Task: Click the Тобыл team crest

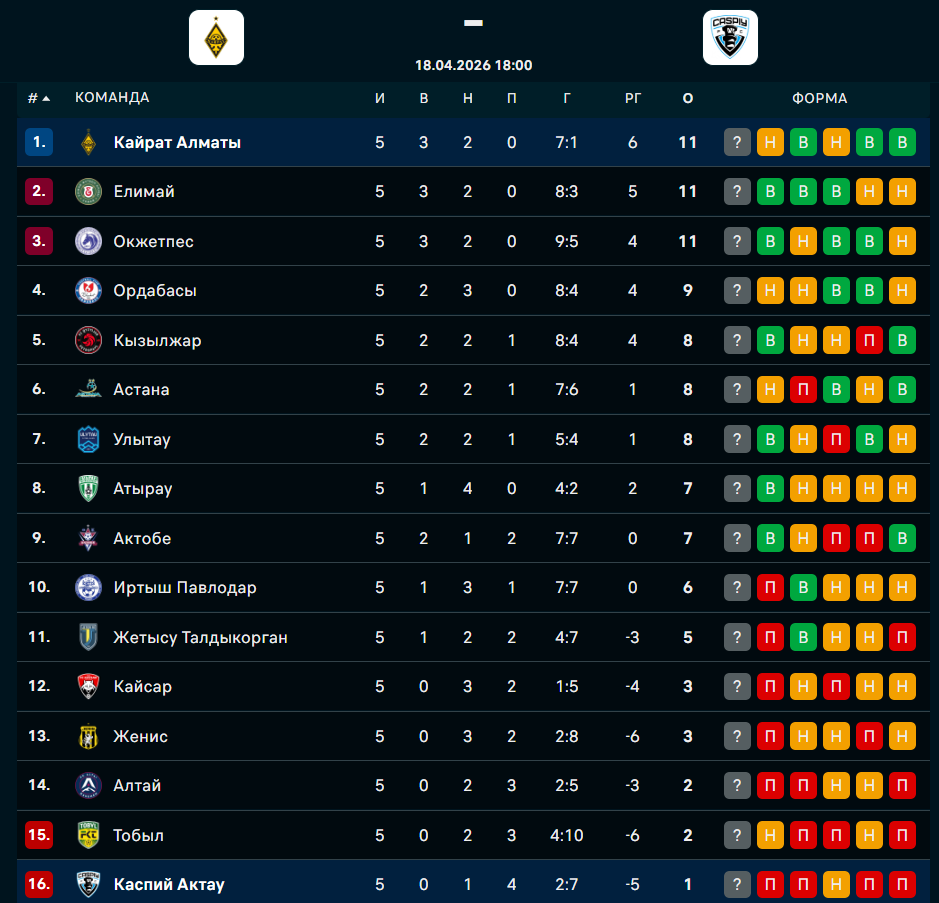Action: [x=88, y=835]
